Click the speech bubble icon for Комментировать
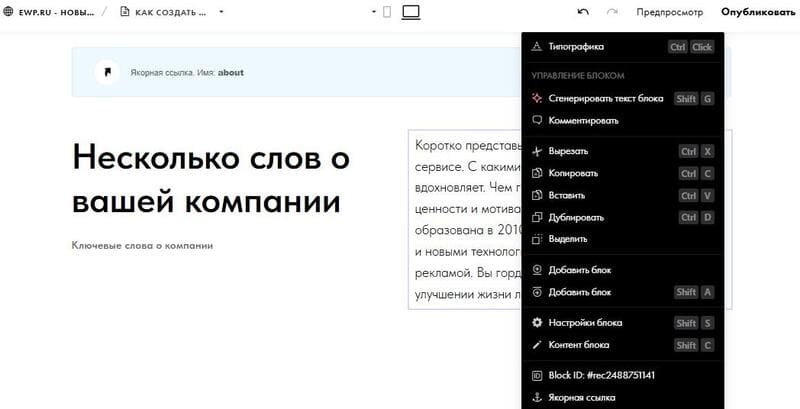Image resolution: width=800 pixels, height=409 pixels. tap(537, 121)
